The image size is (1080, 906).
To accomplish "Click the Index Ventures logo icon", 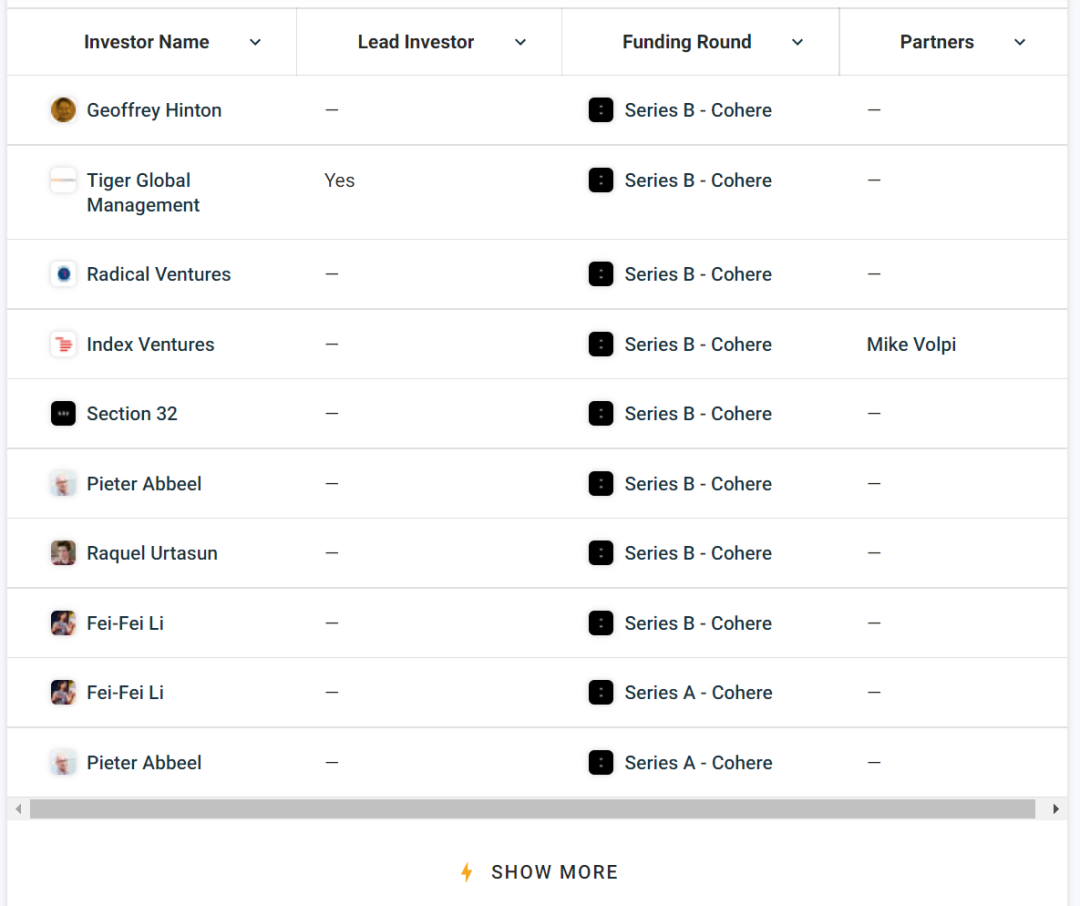I will coord(63,344).
